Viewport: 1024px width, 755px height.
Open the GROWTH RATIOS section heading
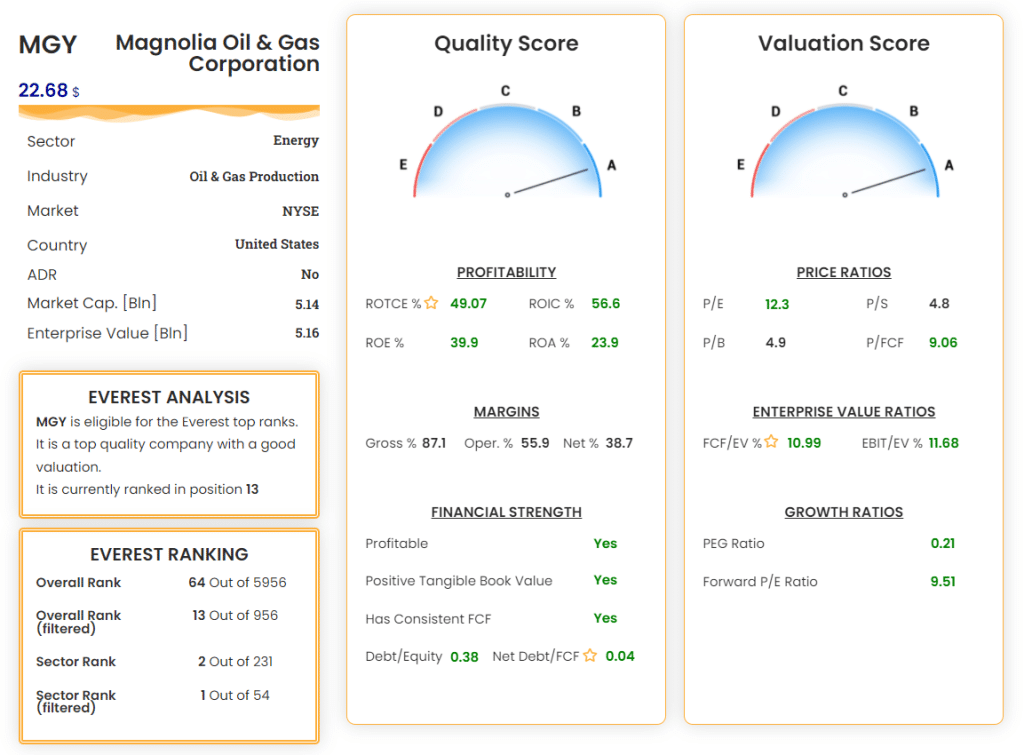(844, 513)
